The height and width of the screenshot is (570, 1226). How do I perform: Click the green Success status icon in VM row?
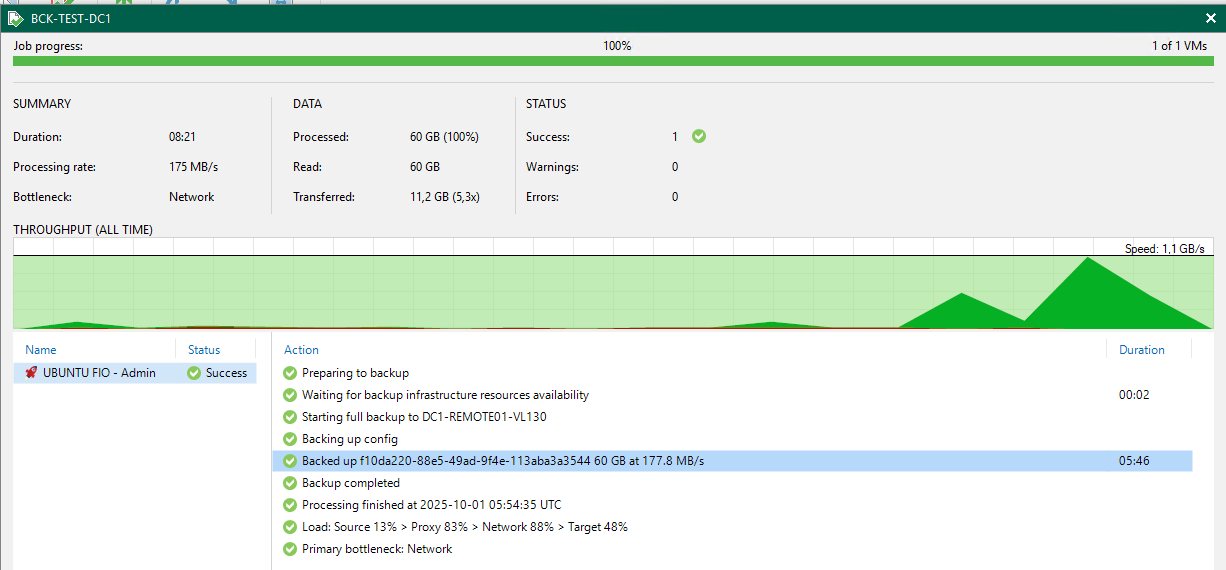point(194,373)
